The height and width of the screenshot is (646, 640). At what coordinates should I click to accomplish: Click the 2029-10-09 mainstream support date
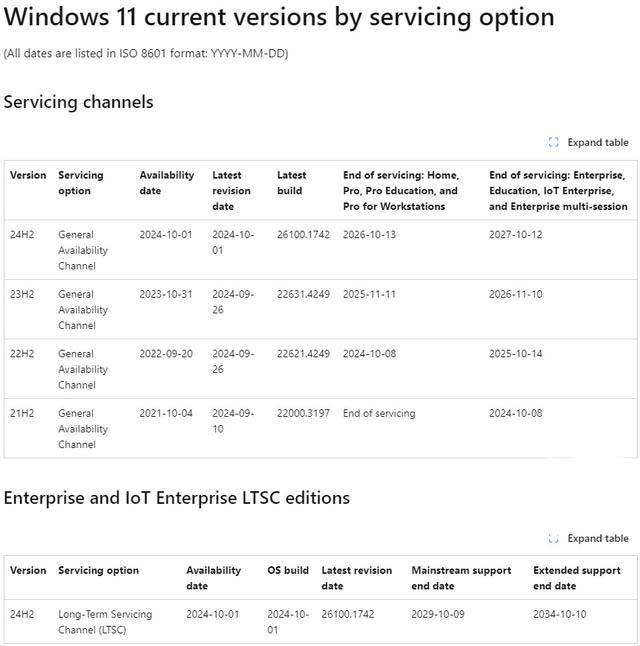[x=438, y=614]
